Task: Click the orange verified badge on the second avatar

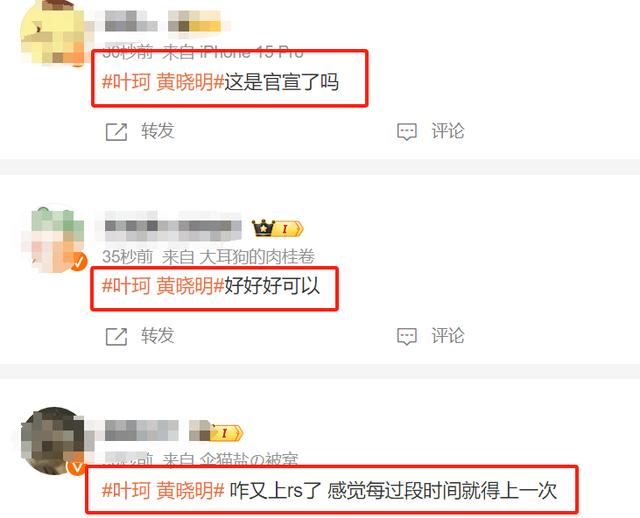Action: click(78, 262)
